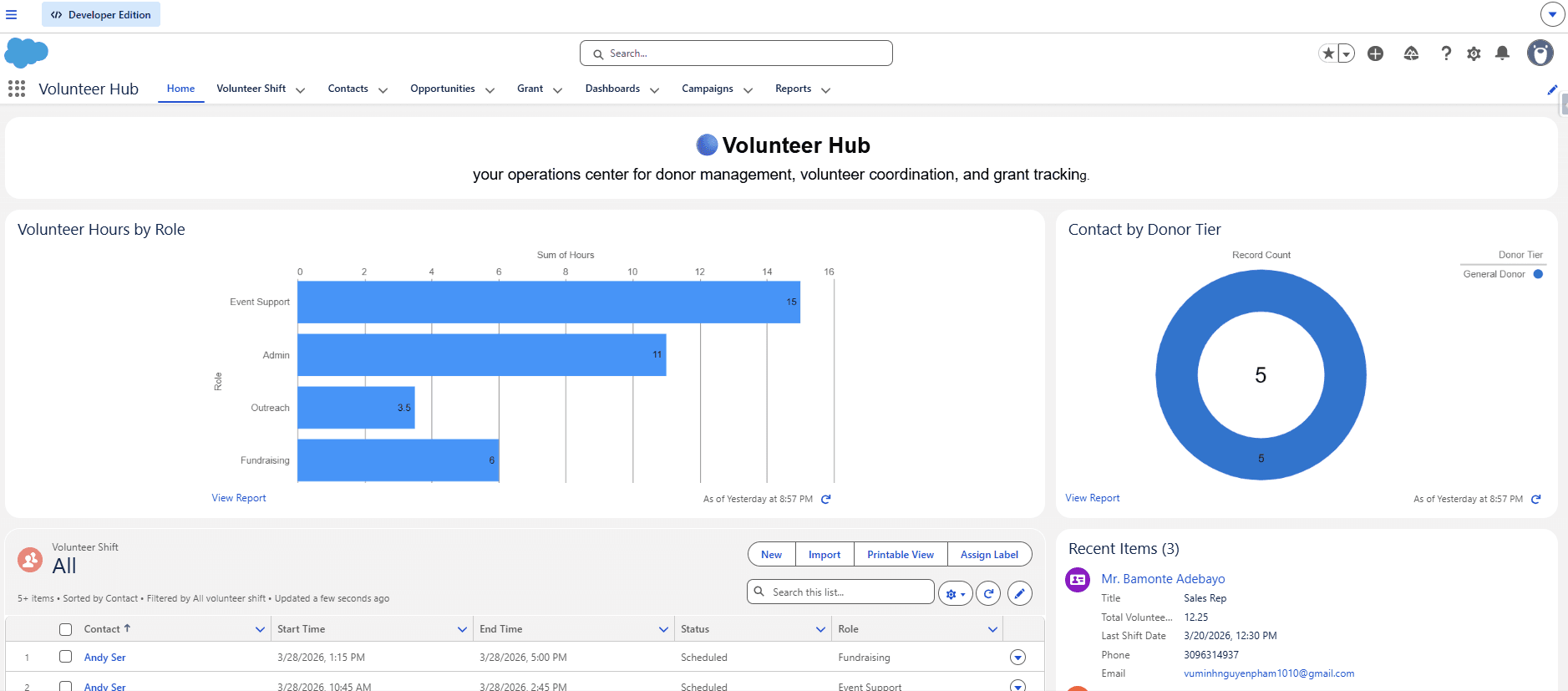Open Opportunities tab dropdown chevron

[490, 89]
